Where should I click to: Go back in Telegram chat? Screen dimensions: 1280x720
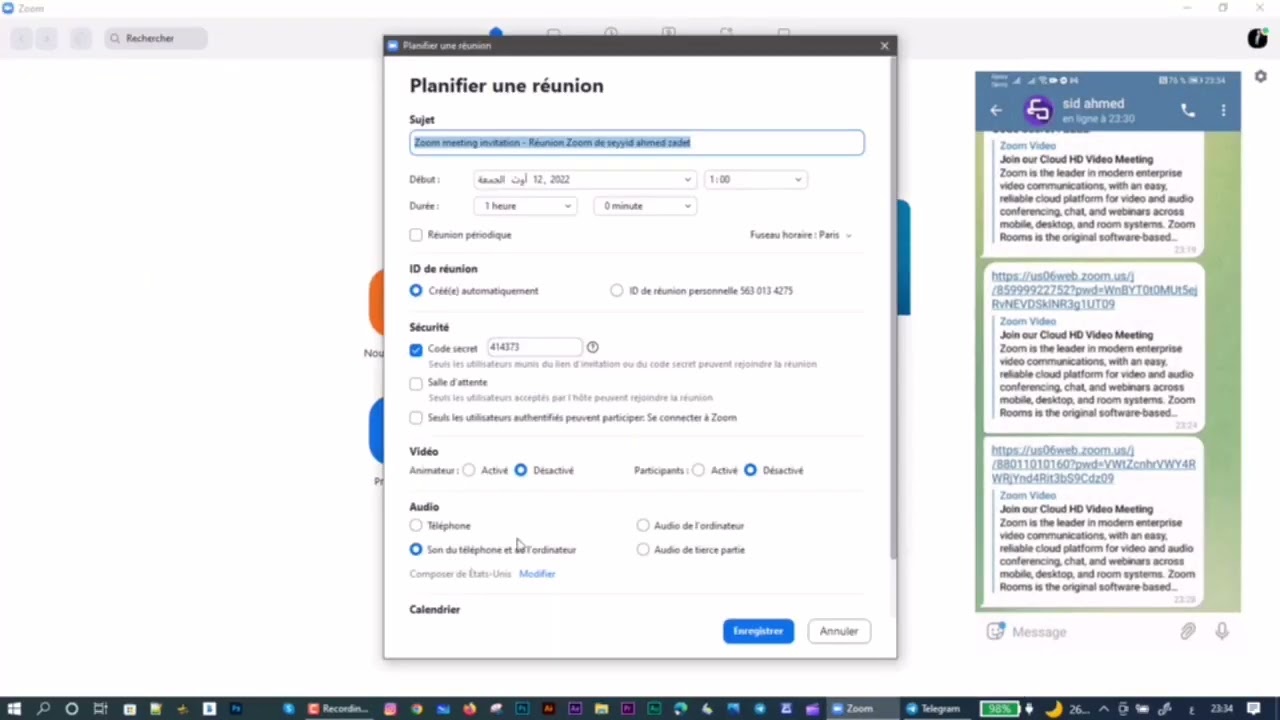[x=995, y=110]
